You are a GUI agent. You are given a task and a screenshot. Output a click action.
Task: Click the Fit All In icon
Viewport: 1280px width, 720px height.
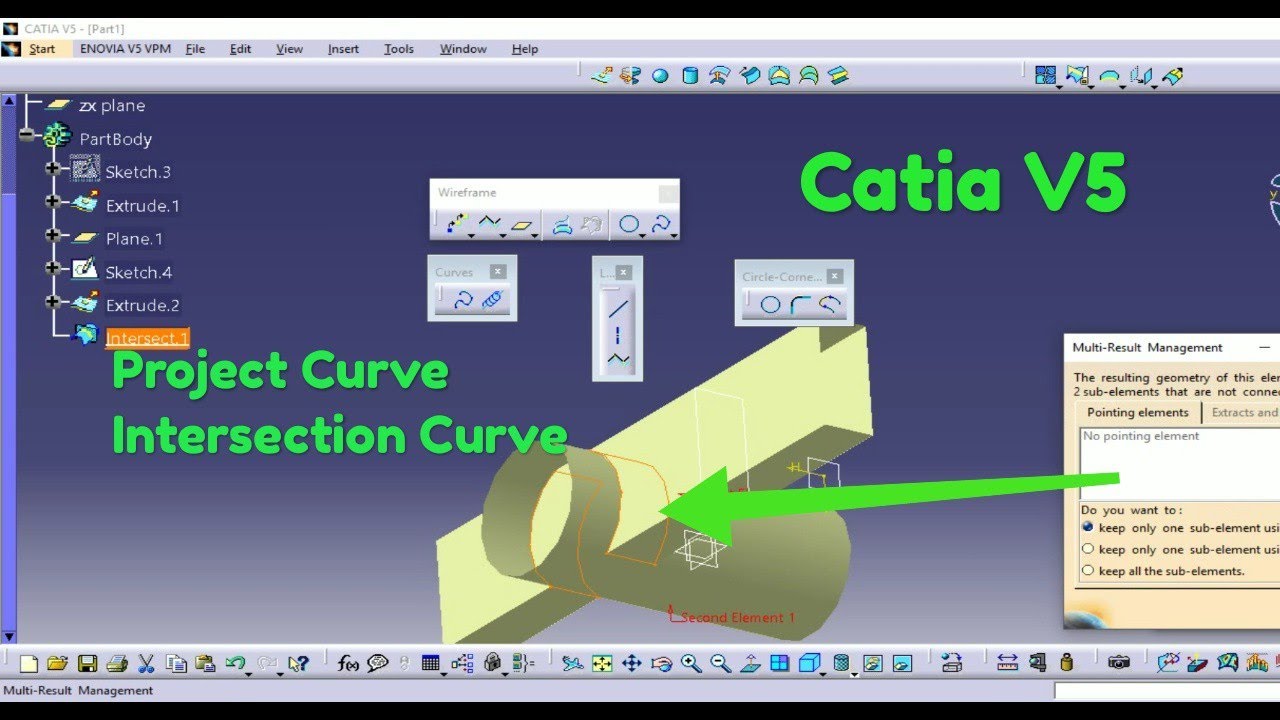[x=602, y=663]
